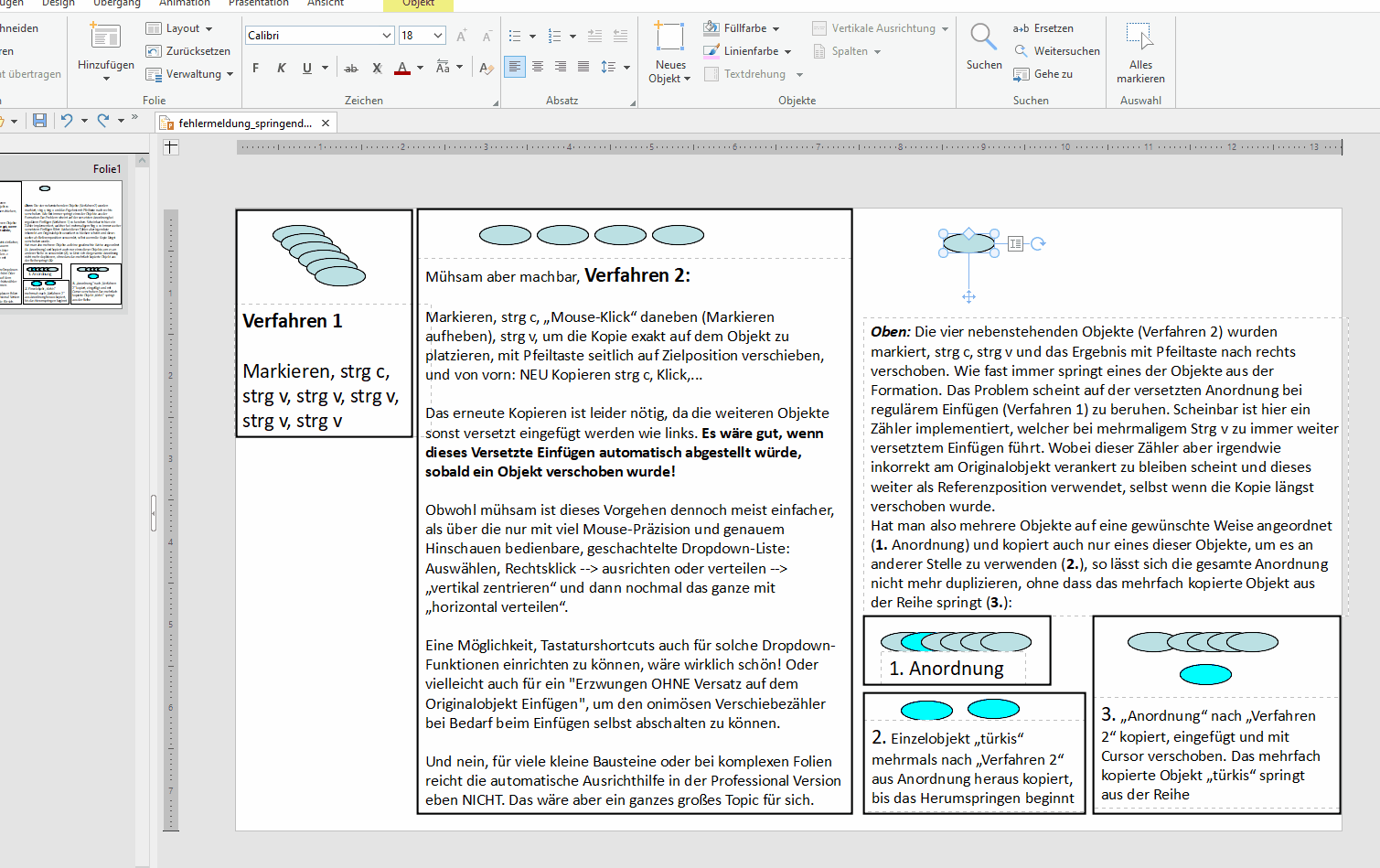Click the move handle below selected ellipse

click(x=969, y=296)
